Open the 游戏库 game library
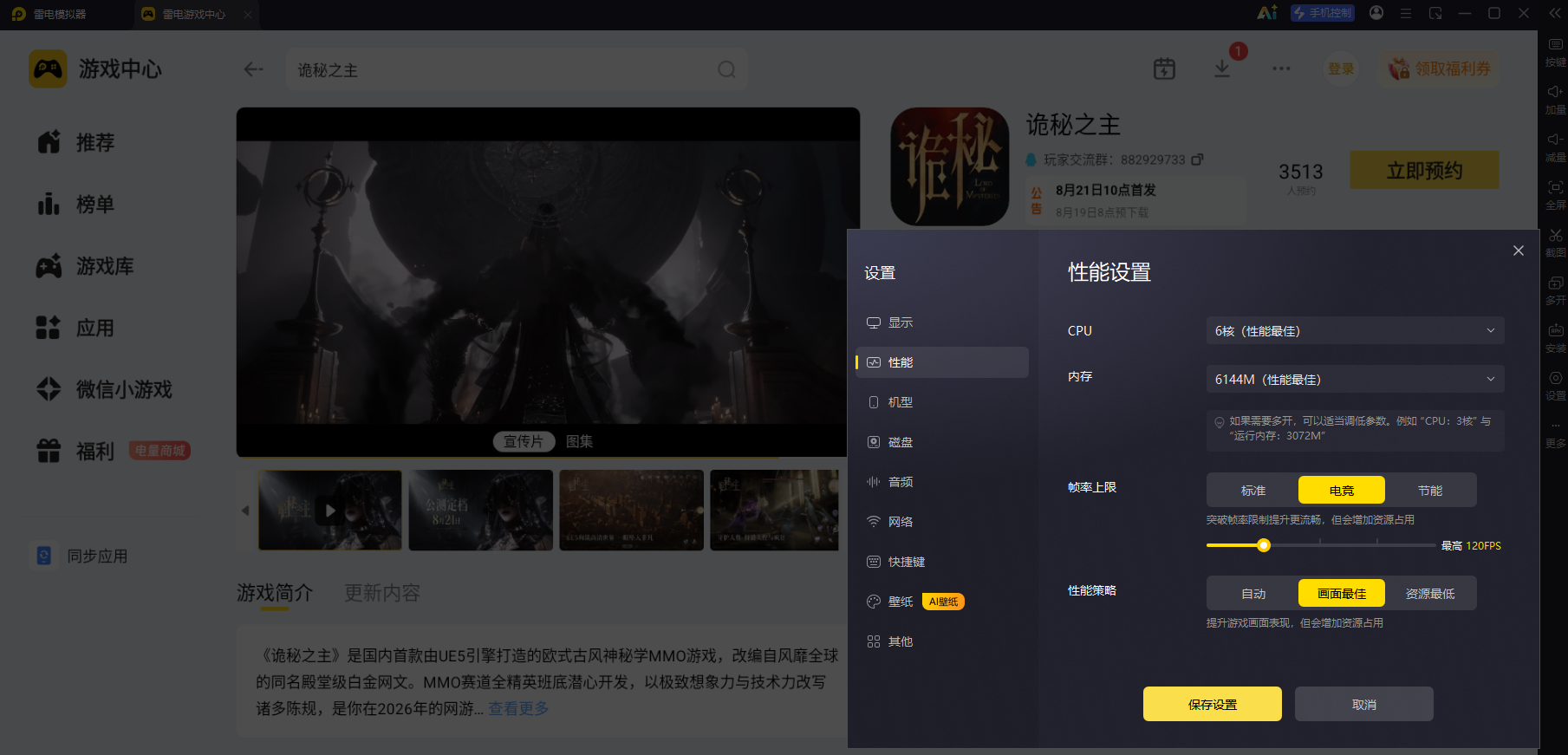1568x755 pixels. pyautogui.click(x=85, y=266)
